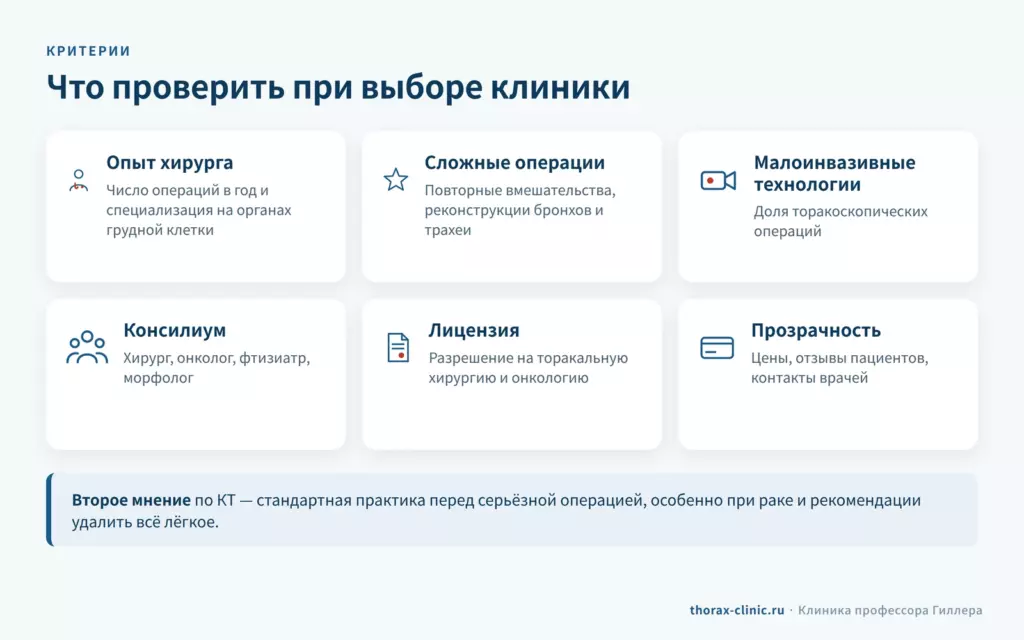Click the footer text Клиника профессора Гиллера
Screen dimensions: 1024x640
coord(890,610)
